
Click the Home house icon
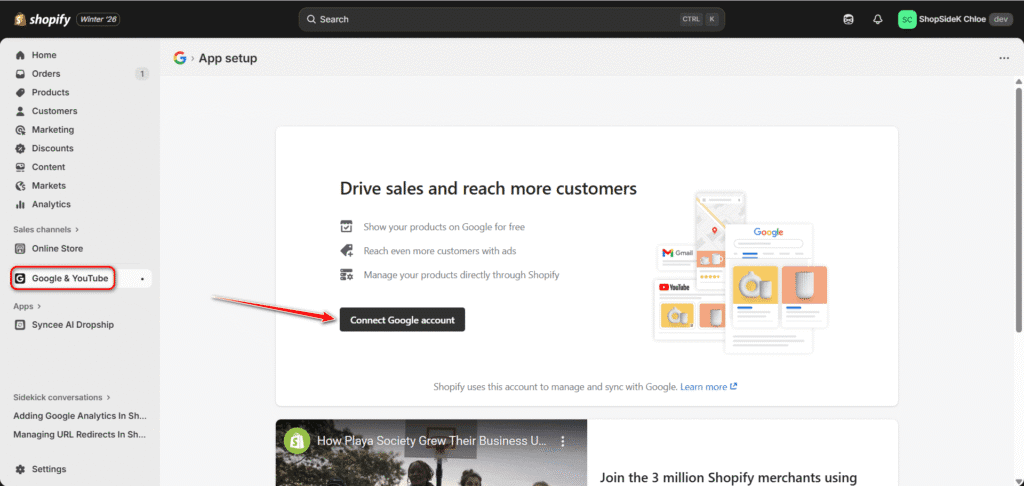pyautogui.click(x=20, y=55)
